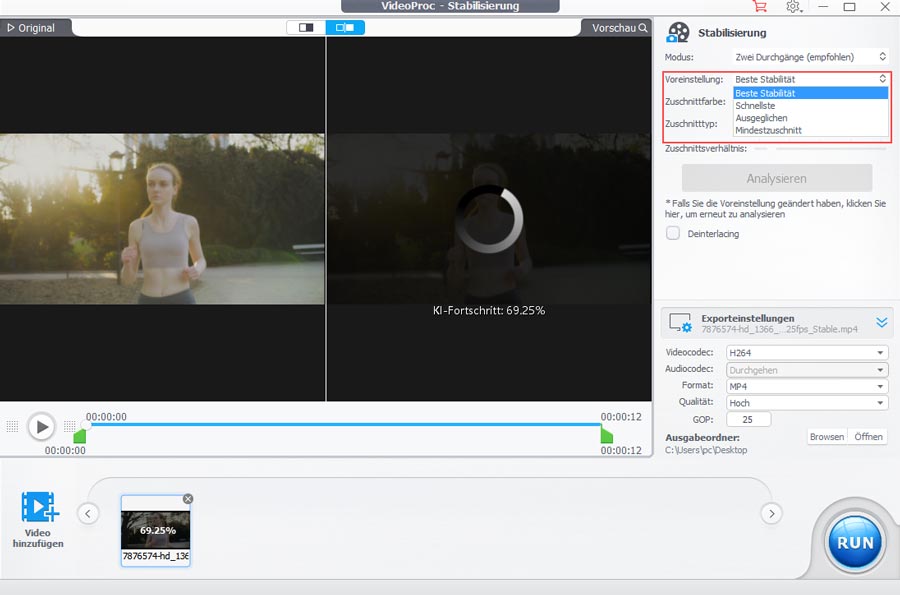
Task: Collapse the Exporteinstellungen section chevron
Action: pyautogui.click(x=882, y=322)
